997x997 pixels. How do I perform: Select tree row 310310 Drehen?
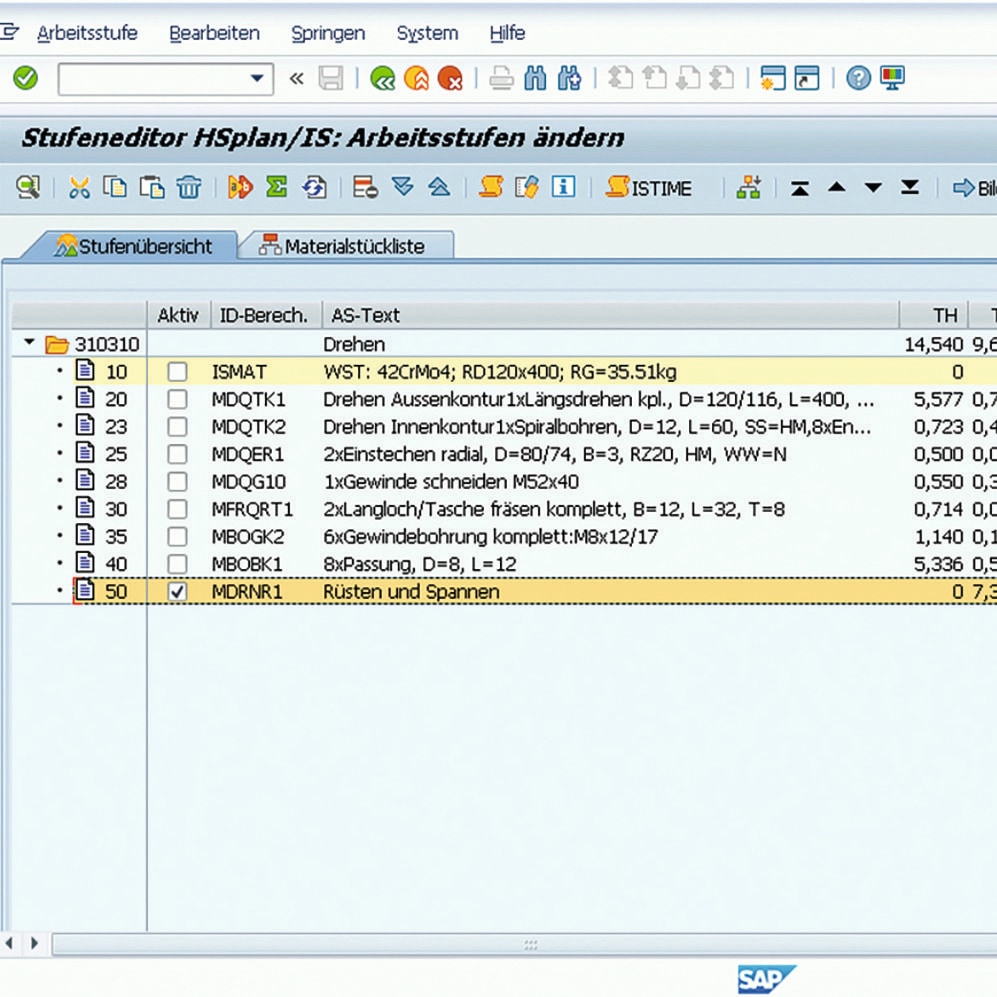504,344
